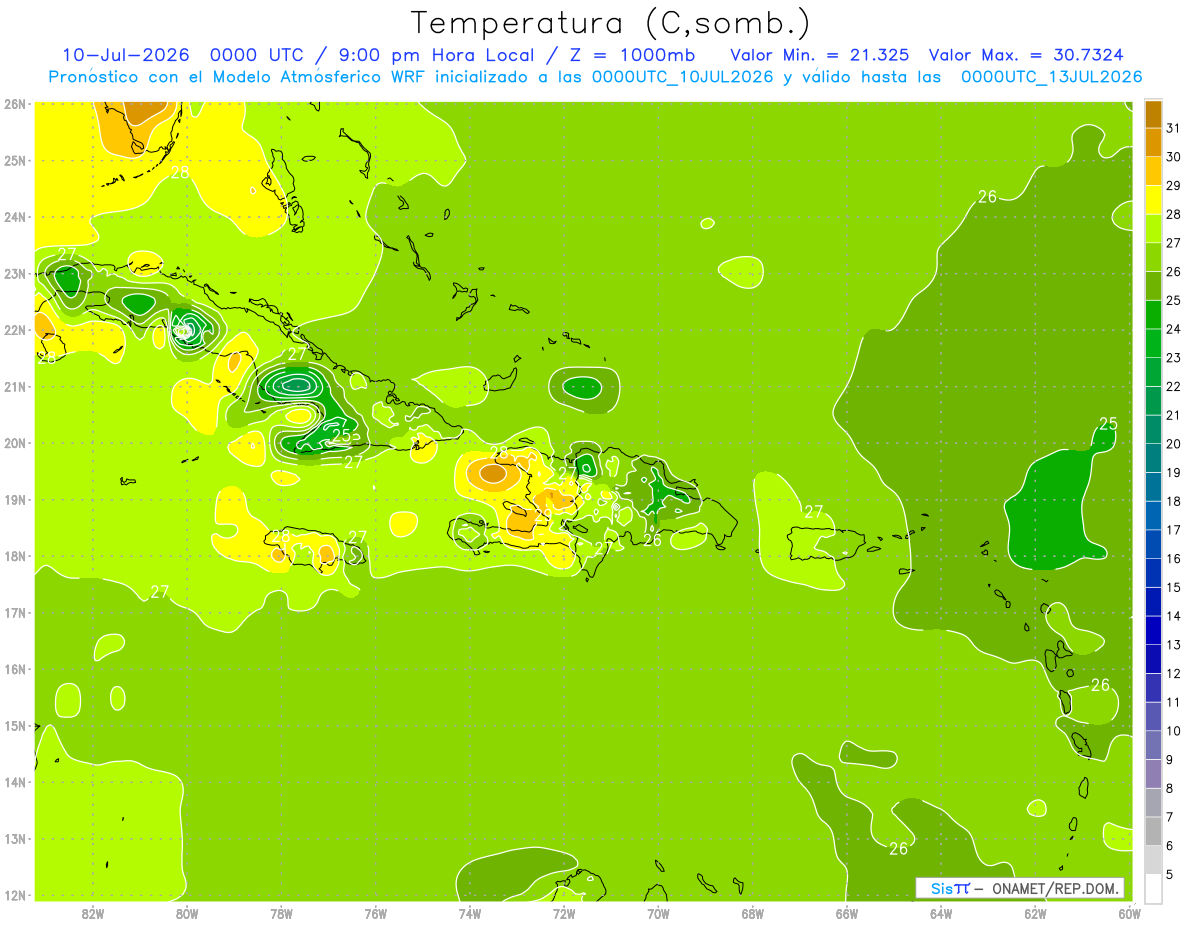1200x927 pixels.
Task: Click the legend scale value 12
Action: pos(1173,673)
